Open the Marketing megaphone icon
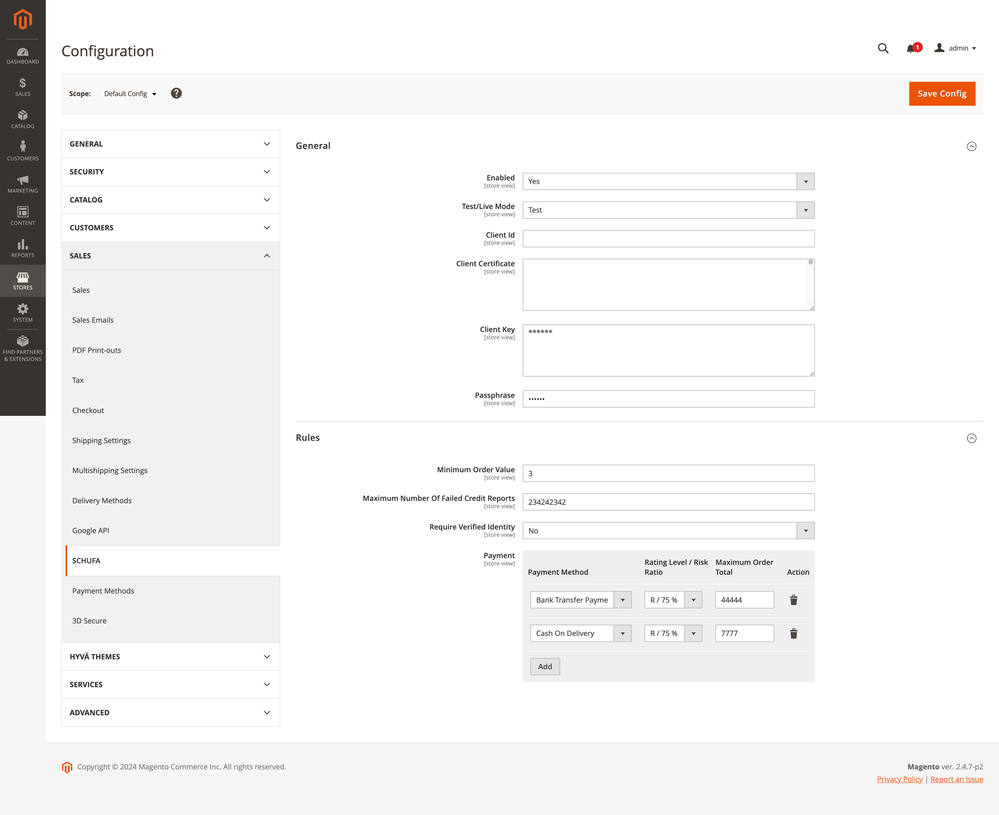 point(22,184)
